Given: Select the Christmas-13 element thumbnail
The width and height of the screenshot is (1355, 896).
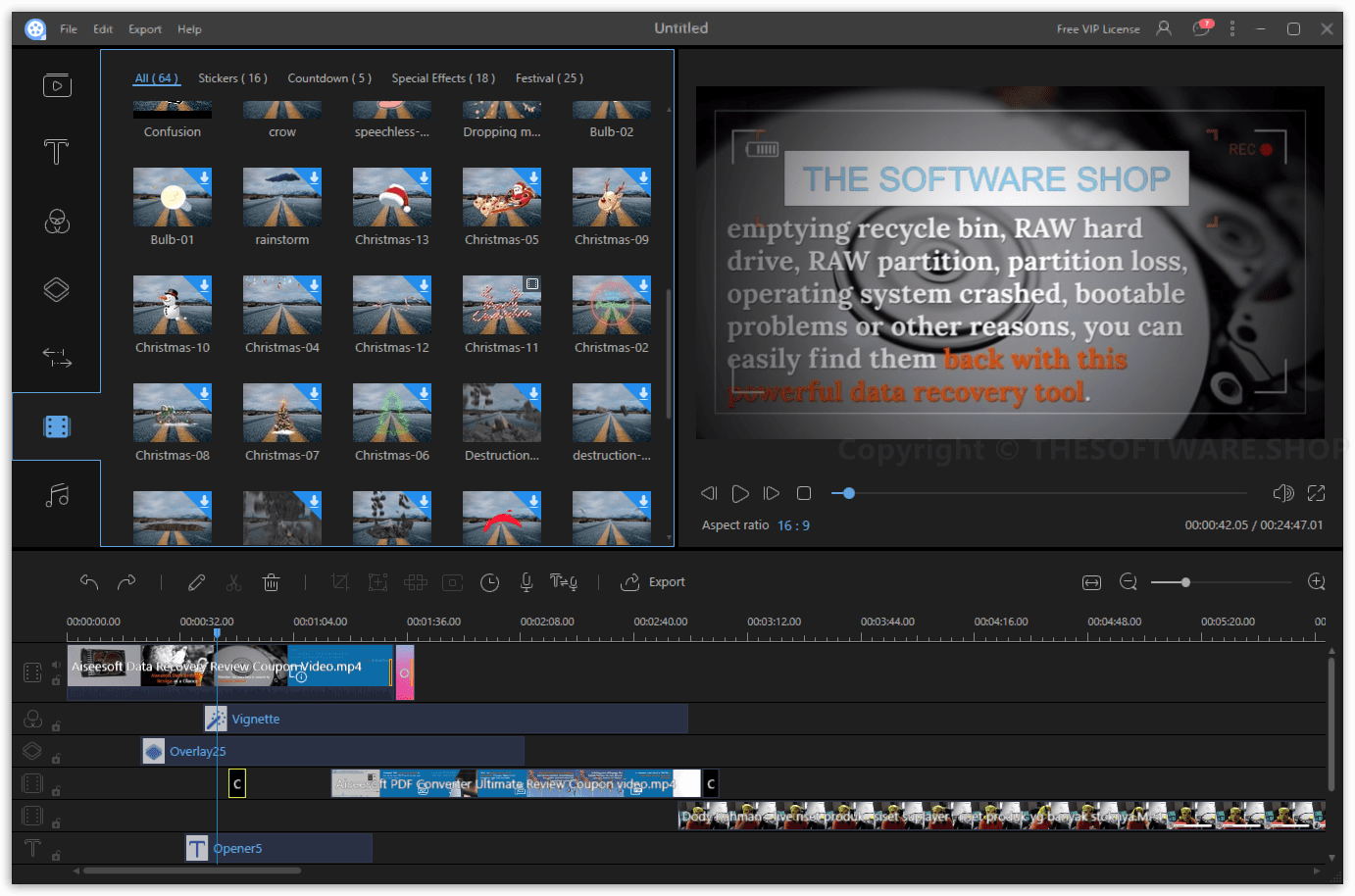Looking at the screenshot, I should point(392,197).
